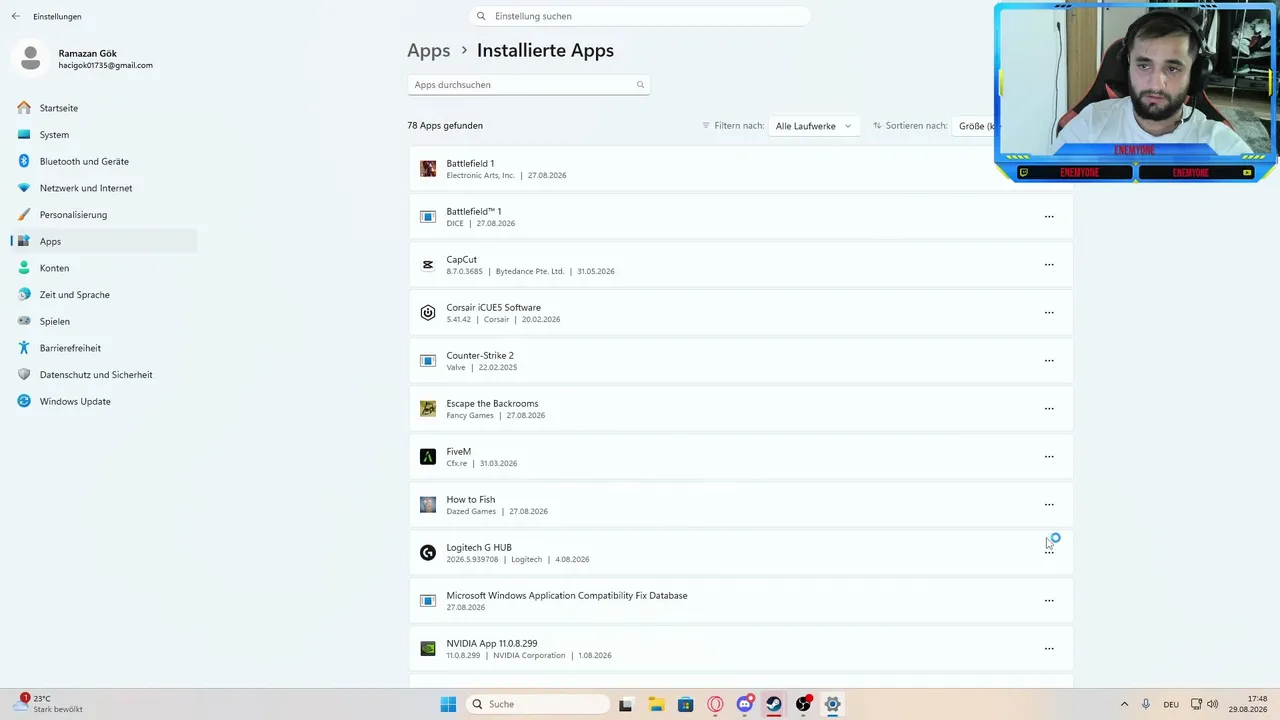Open Steam from the taskbar
1280x720 pixels.
tap(774, 704)
